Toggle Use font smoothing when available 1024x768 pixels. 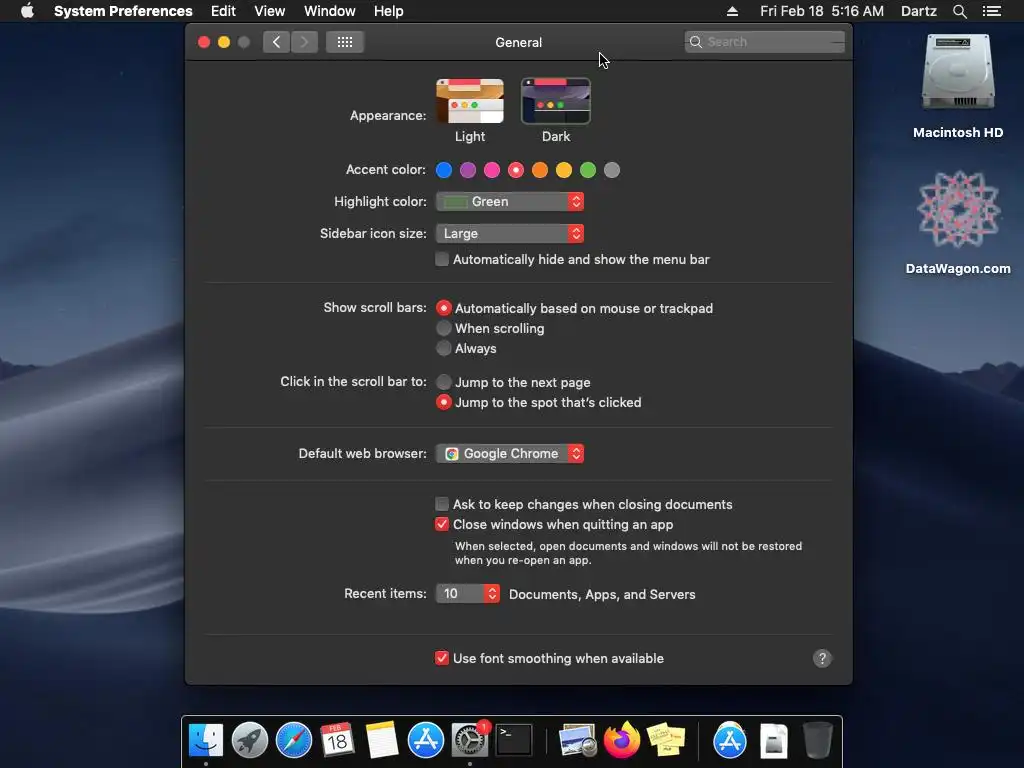pos(442,658)
